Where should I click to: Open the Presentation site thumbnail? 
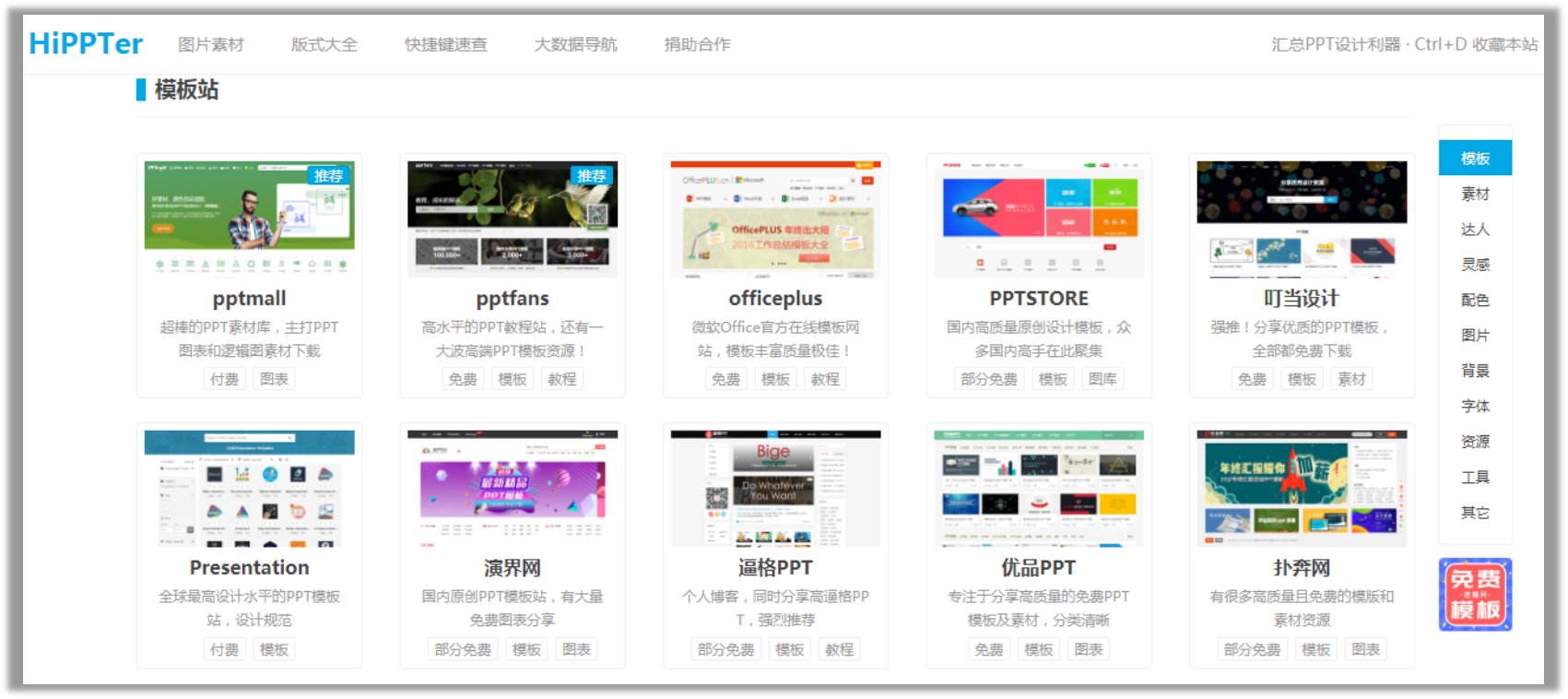[249, 488]
